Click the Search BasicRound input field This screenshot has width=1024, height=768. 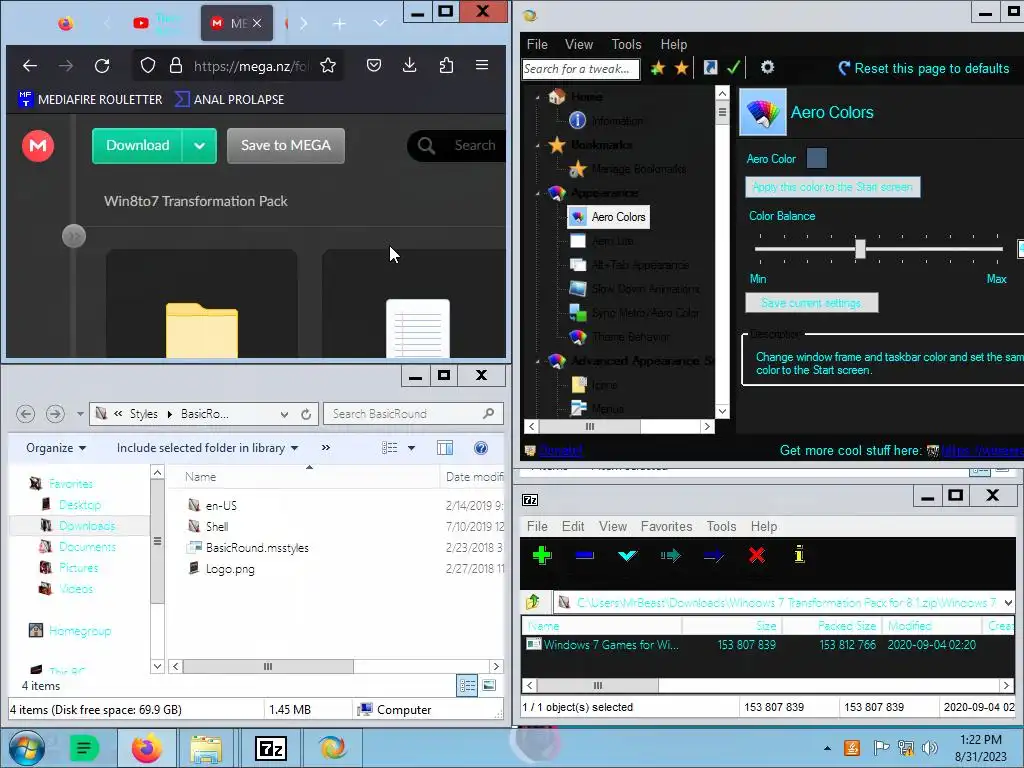pos(413,414)
